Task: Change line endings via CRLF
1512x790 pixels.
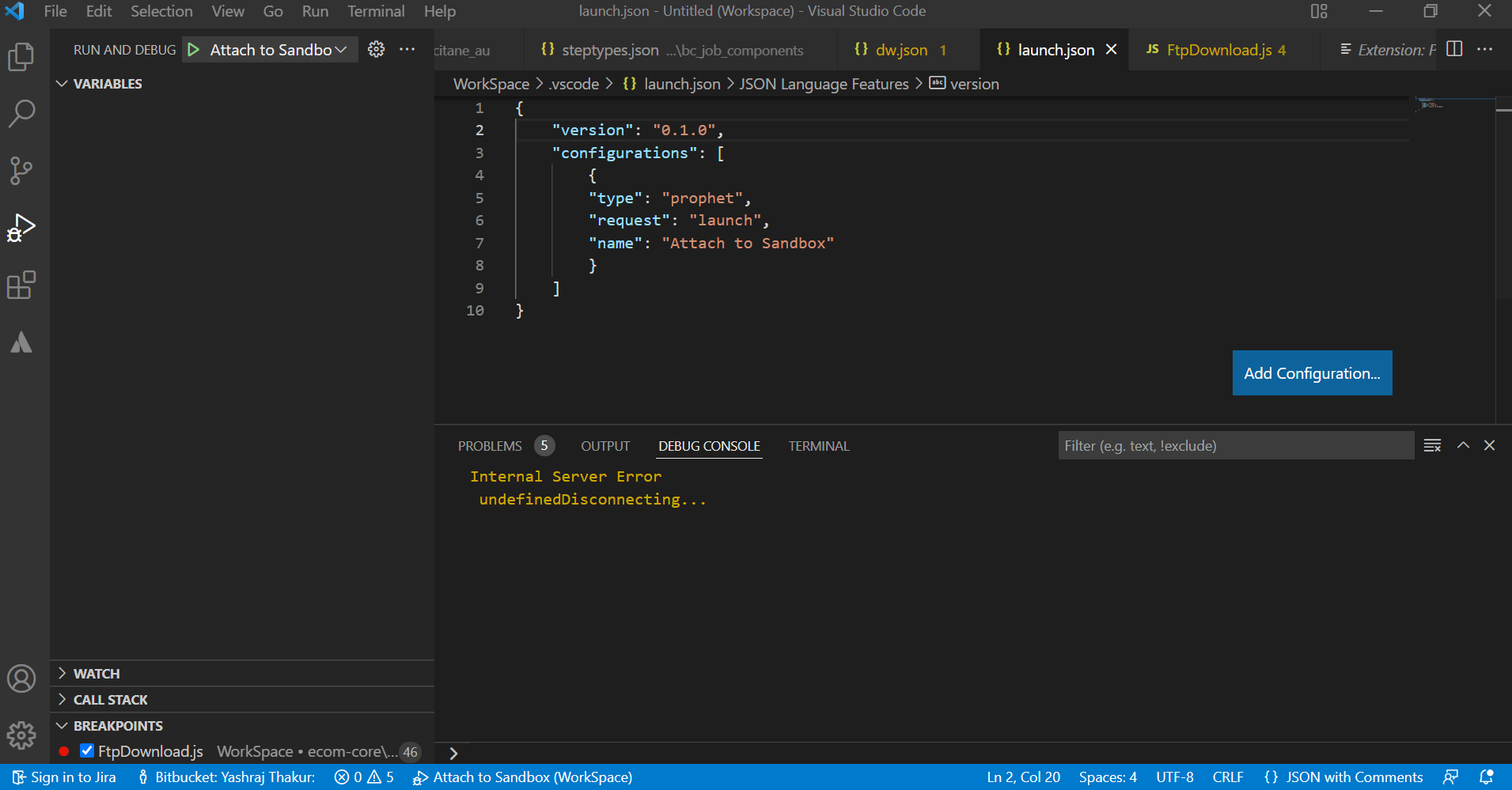Action: [1228, 777]
